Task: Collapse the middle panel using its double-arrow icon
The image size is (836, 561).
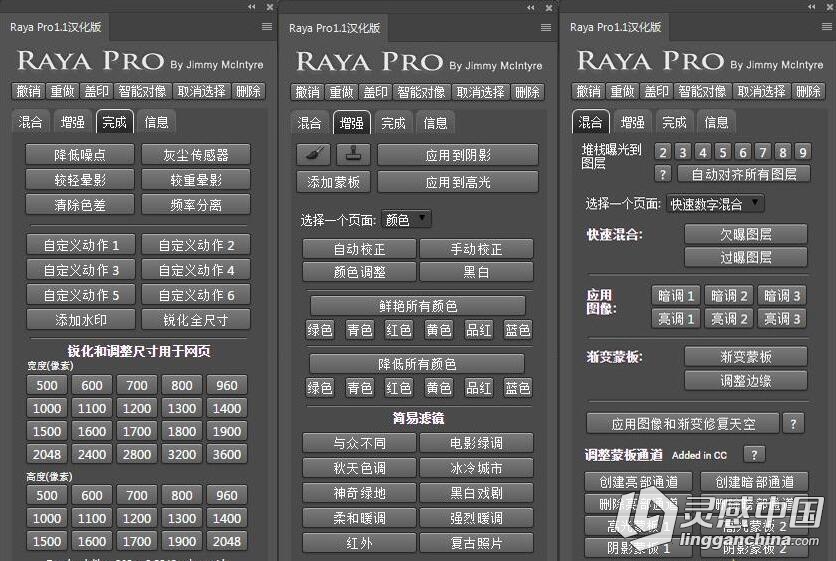Action: (530, 7)
